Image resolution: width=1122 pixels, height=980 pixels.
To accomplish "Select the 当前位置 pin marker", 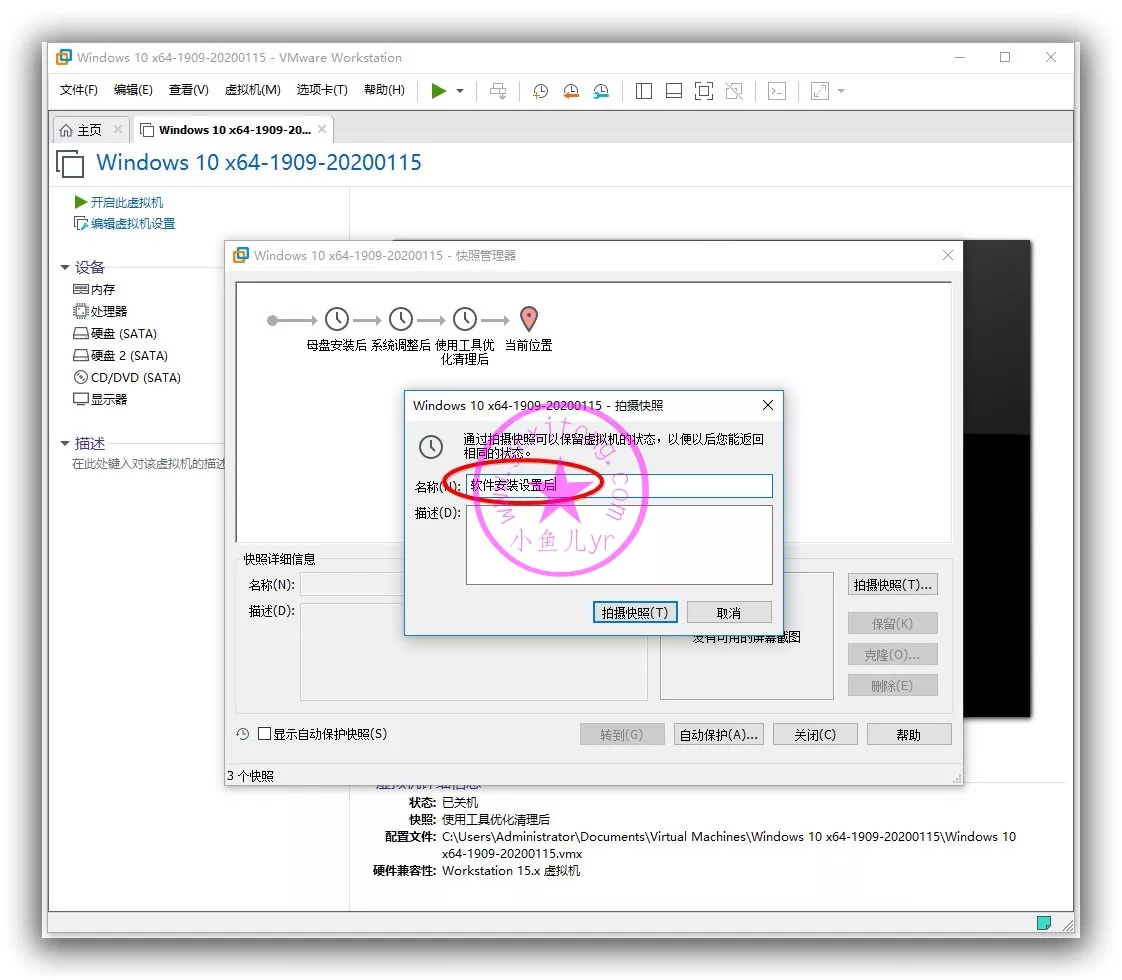I will click(529, 319).
